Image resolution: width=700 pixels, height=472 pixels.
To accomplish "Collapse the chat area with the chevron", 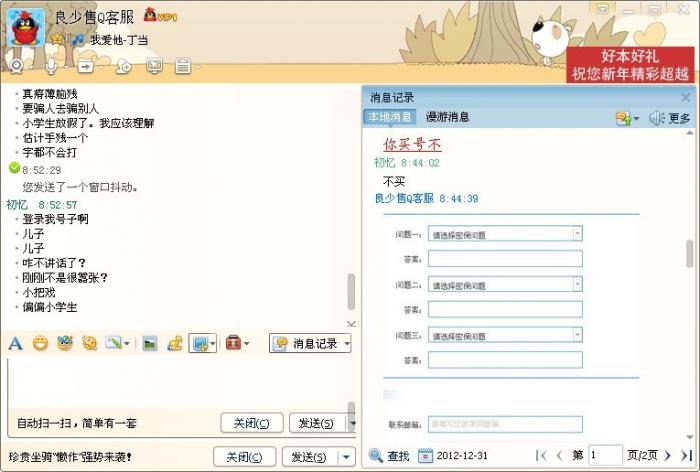I will (351, 323).
